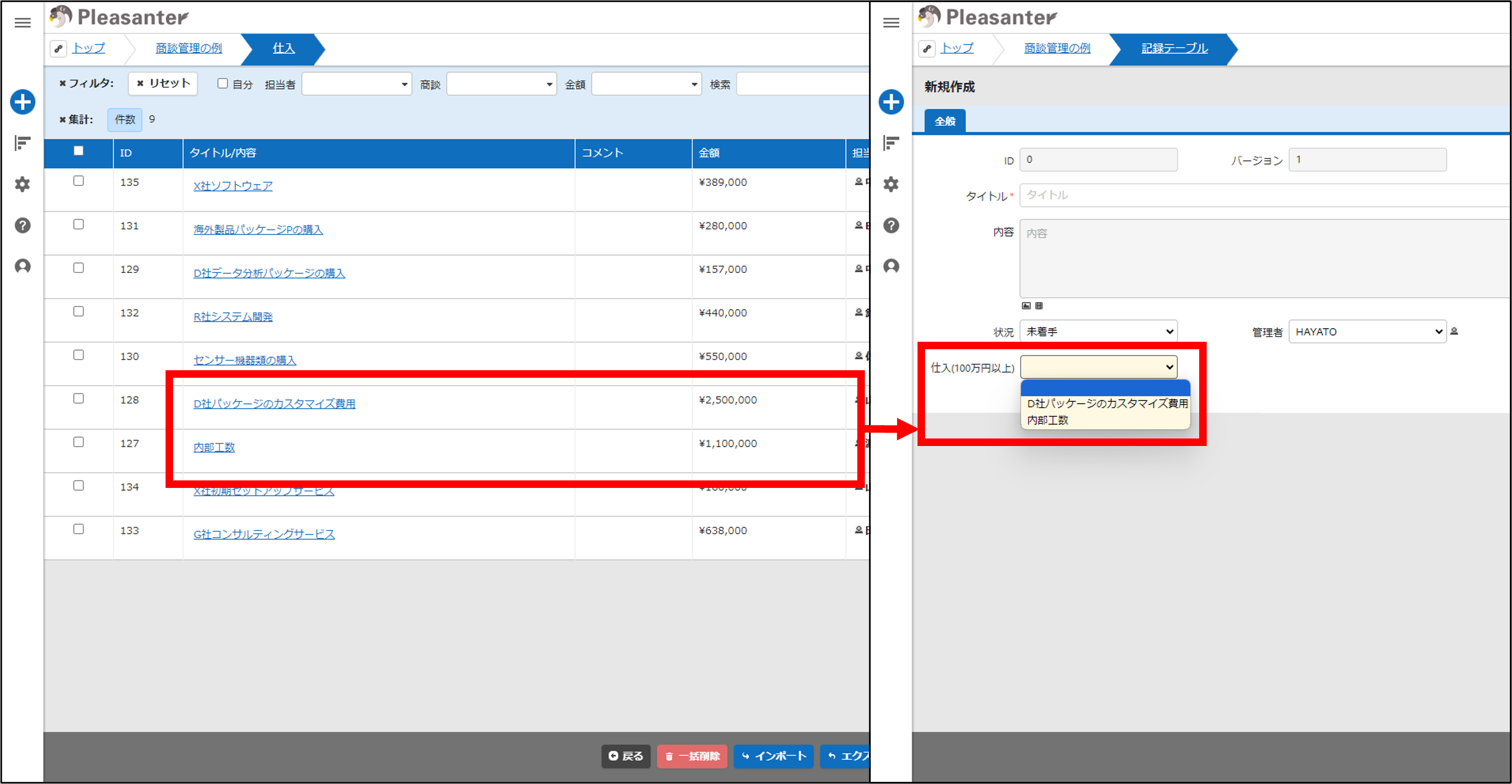Switch to the 全般 tab
This screenshot has height=784, width=1512.
click(945, 121)
